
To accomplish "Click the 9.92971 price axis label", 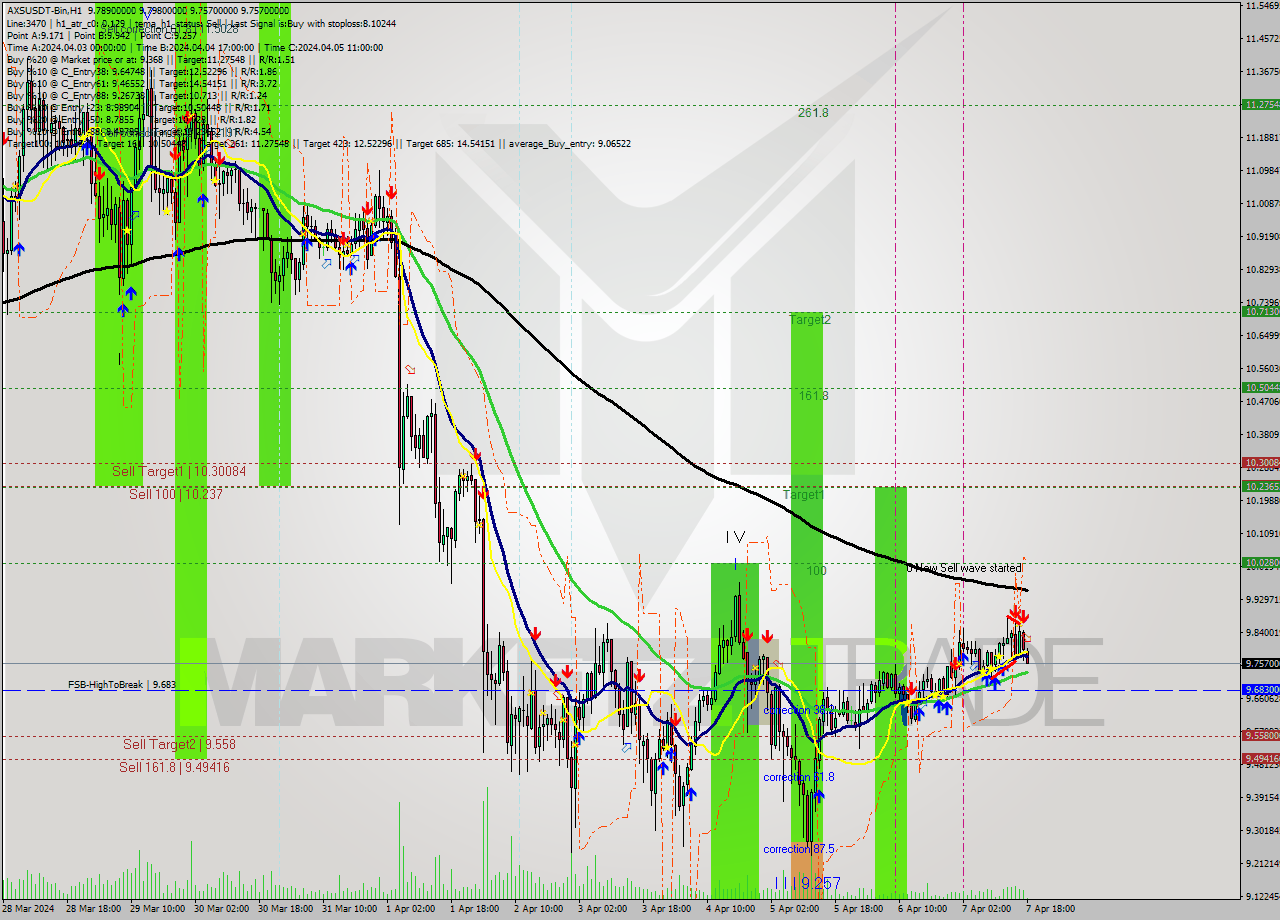I will tap(1262, 600).
